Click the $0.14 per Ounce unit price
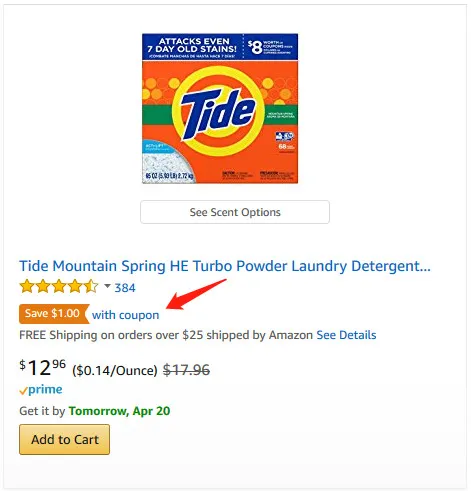 click(x=115, y=370)
